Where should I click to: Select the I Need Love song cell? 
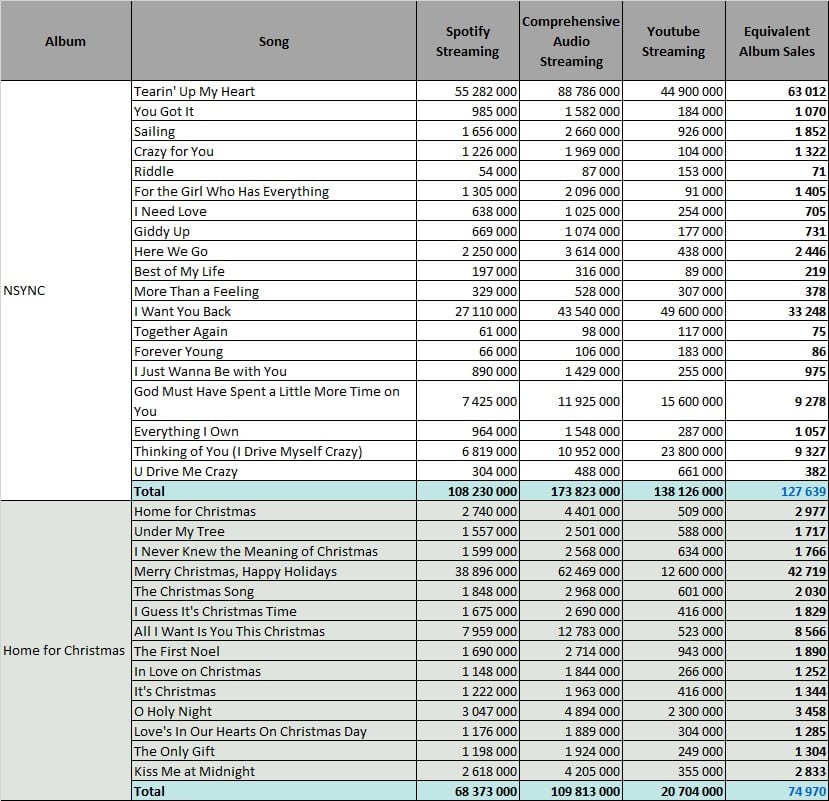274,211
